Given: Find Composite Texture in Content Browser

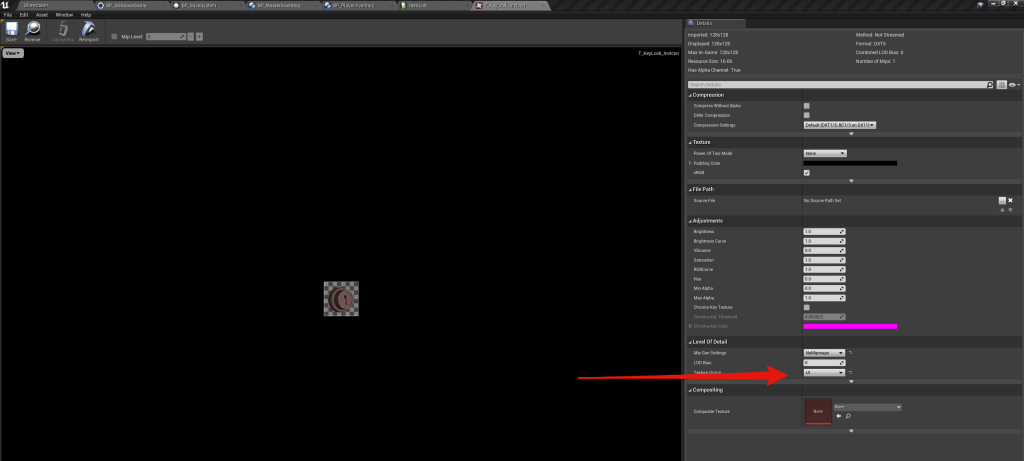Looking at the screenshot, I should [x=848, y=416].
